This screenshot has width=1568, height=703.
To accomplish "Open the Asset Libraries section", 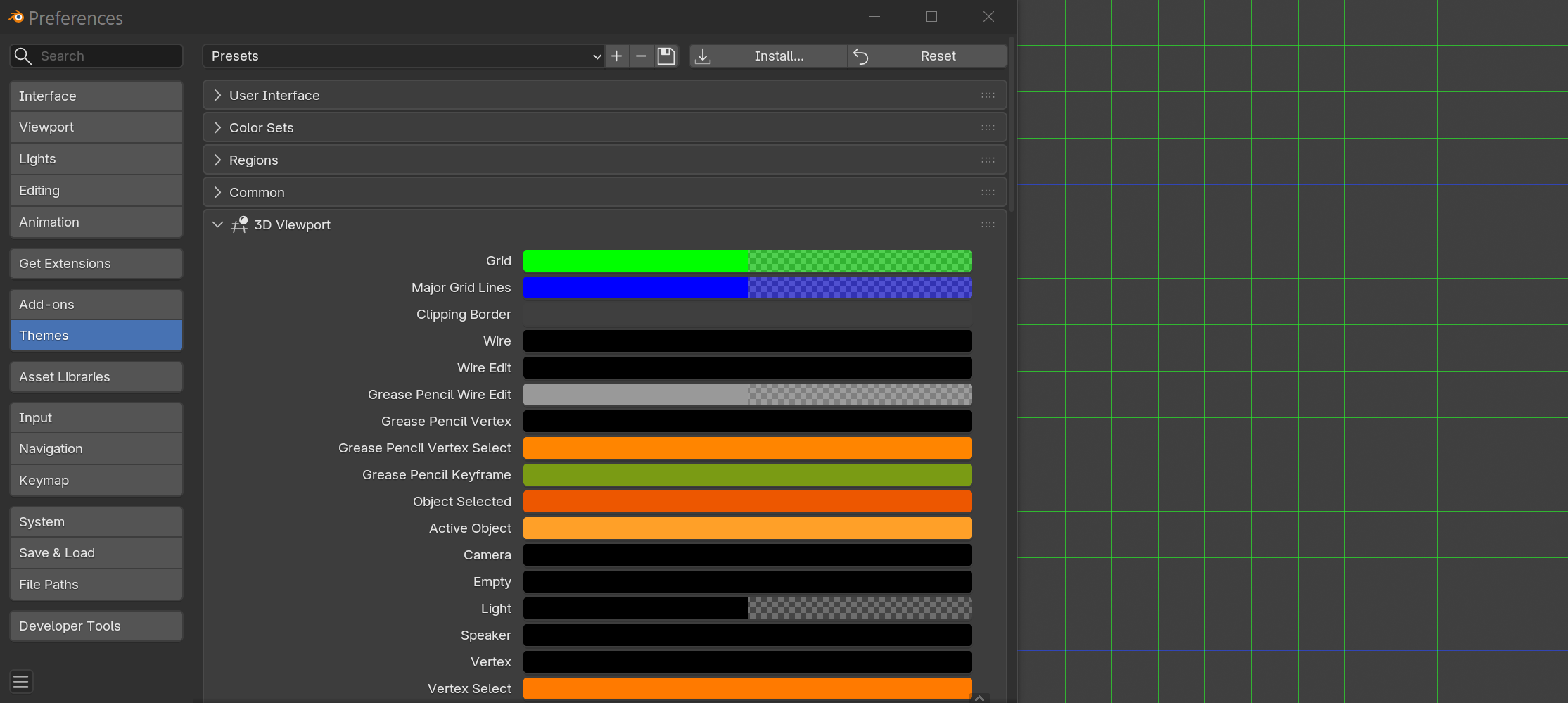I will click(x=96, y=377).
